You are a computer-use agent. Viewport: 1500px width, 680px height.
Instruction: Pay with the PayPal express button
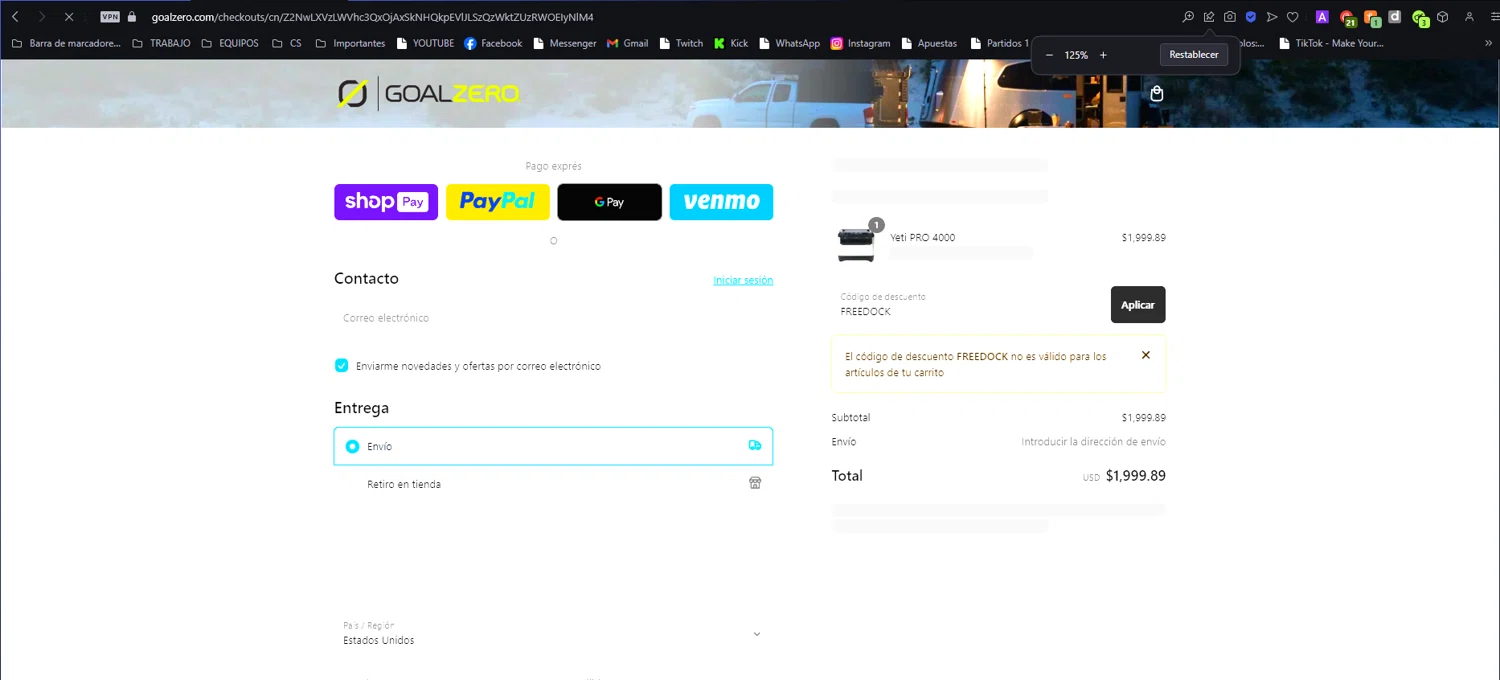point(498,202)
